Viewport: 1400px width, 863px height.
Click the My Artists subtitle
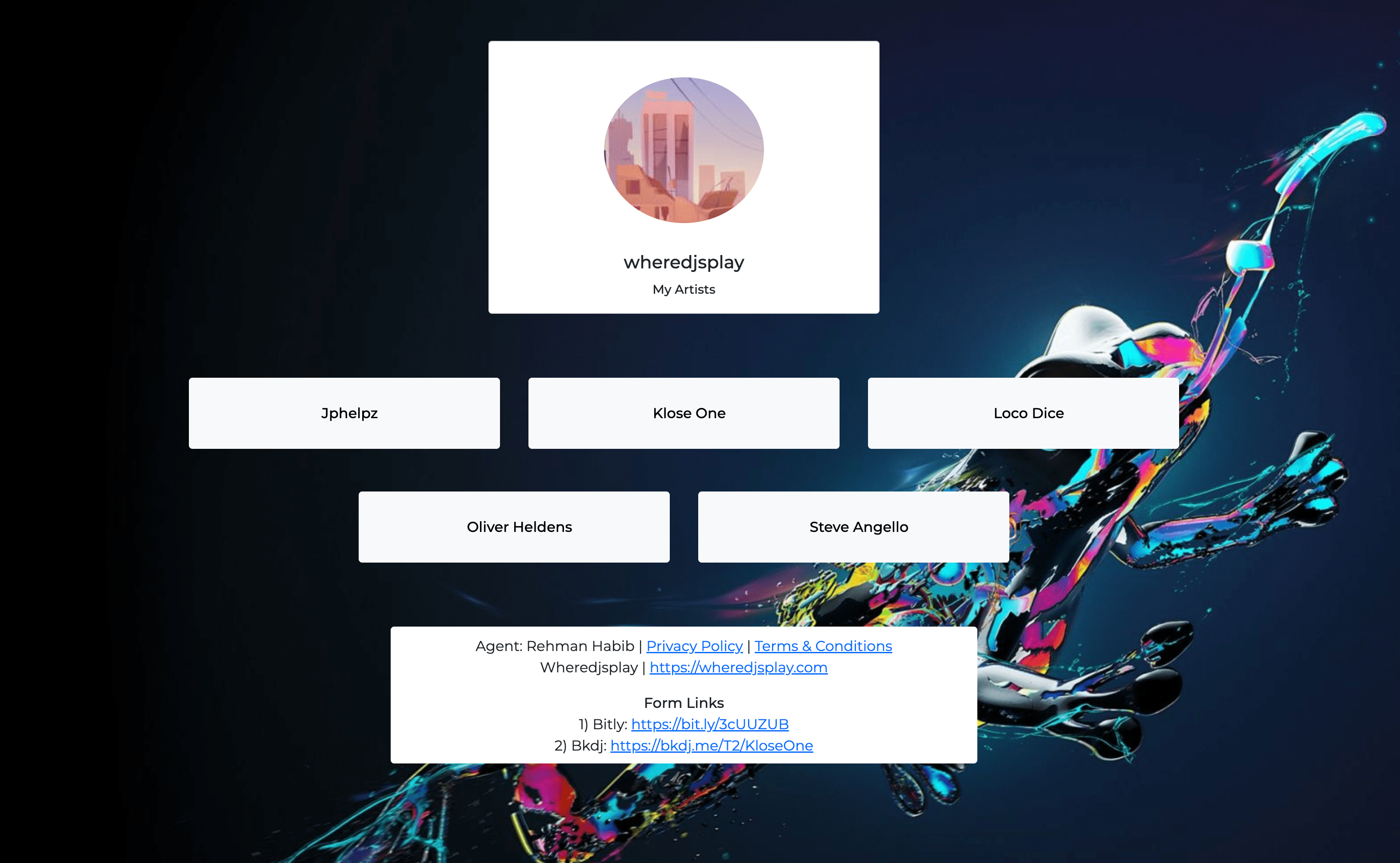[684, 289]
